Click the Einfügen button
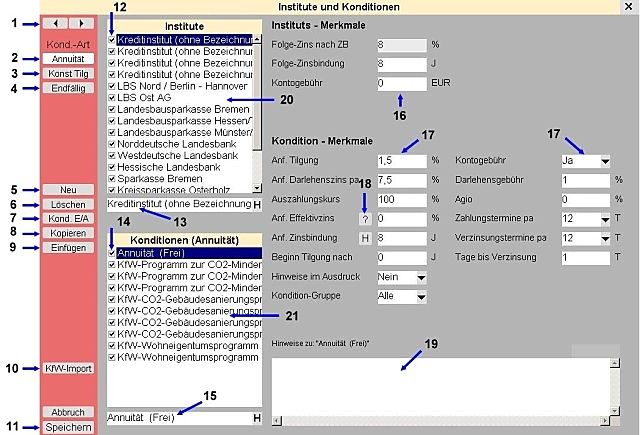Viewport: 640px width, 435px height. [68, 248]
